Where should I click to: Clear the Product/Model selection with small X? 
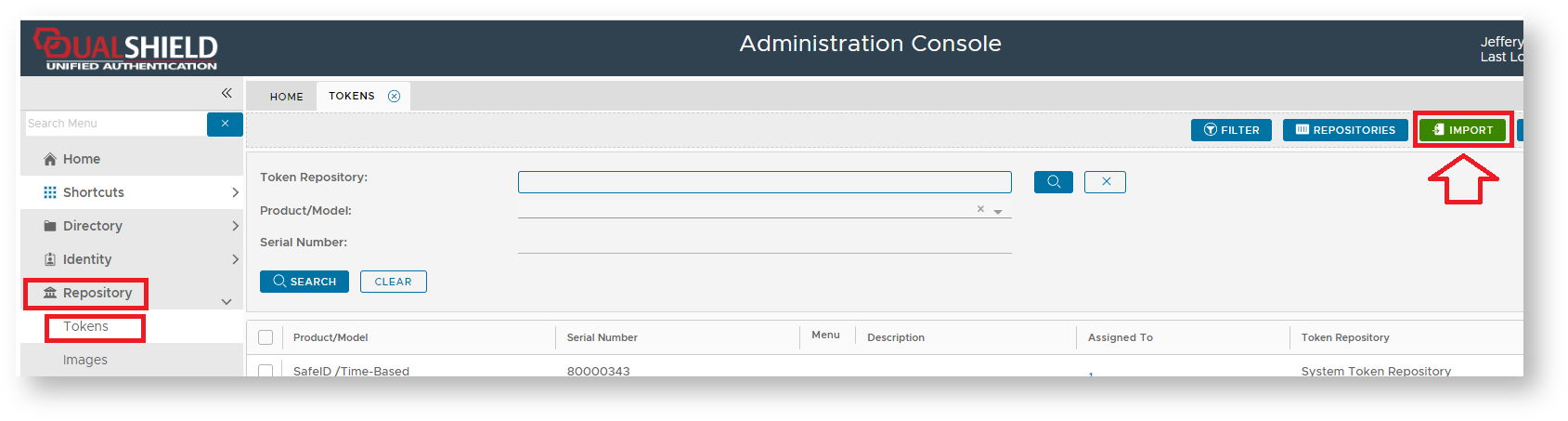point(980,209)
